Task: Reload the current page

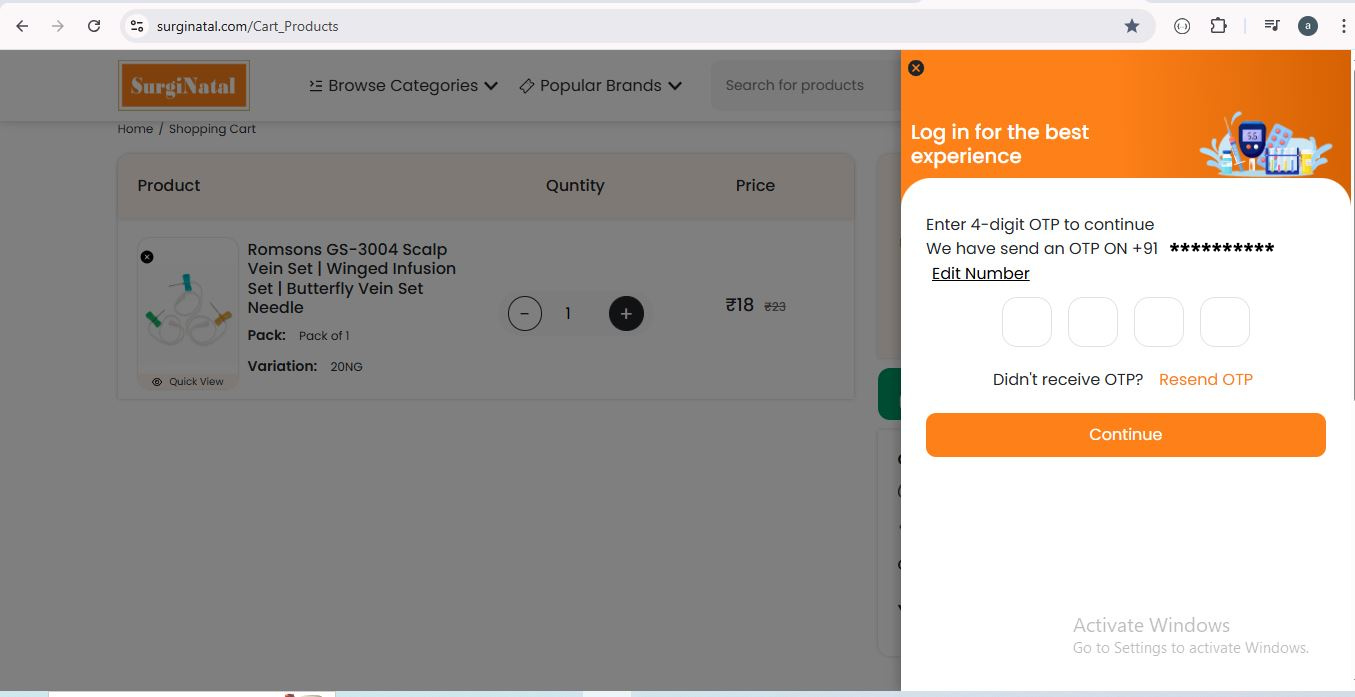Action: (94, 26)
